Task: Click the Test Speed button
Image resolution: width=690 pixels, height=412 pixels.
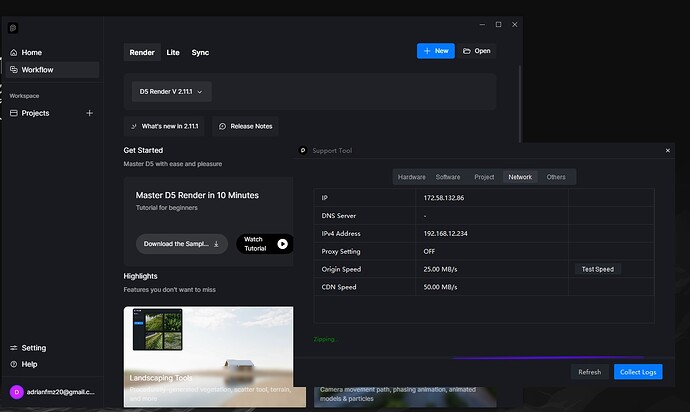Action: coord(598,269)
